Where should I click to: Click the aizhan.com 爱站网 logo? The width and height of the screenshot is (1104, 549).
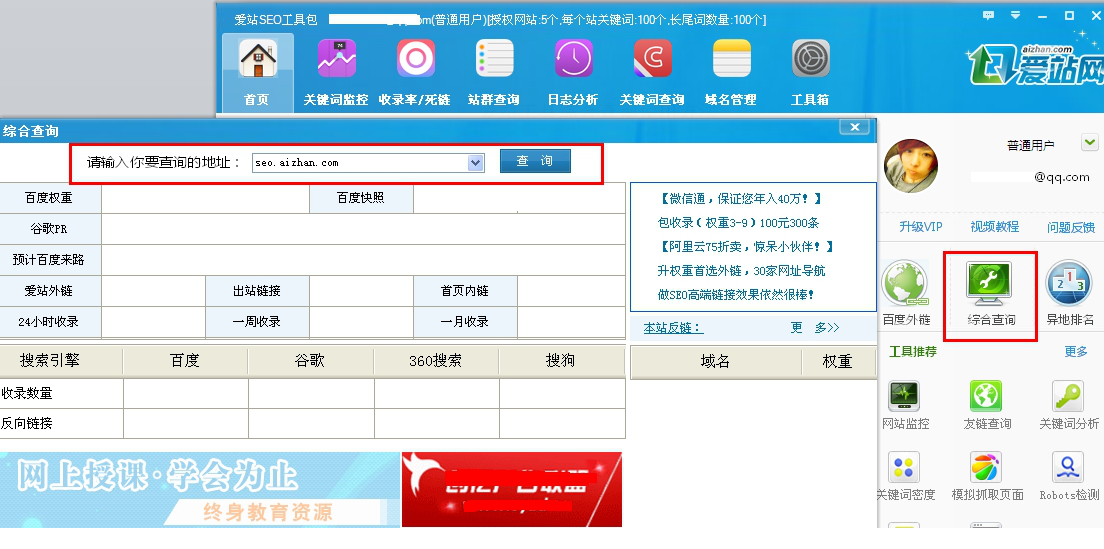coord(1035,65)
